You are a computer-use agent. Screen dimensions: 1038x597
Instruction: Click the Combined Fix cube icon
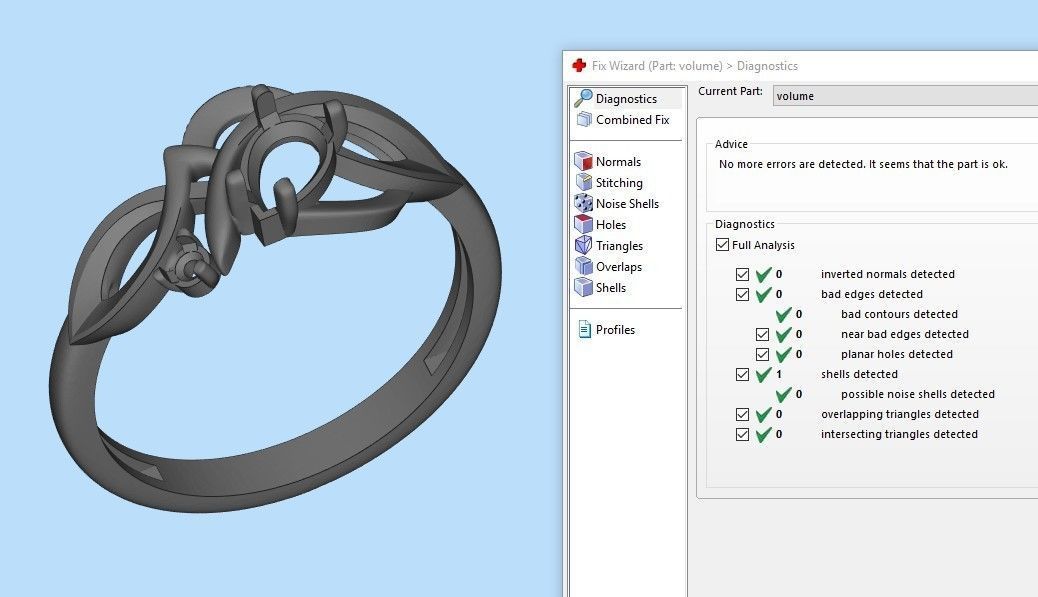click(x=584, y=119)
